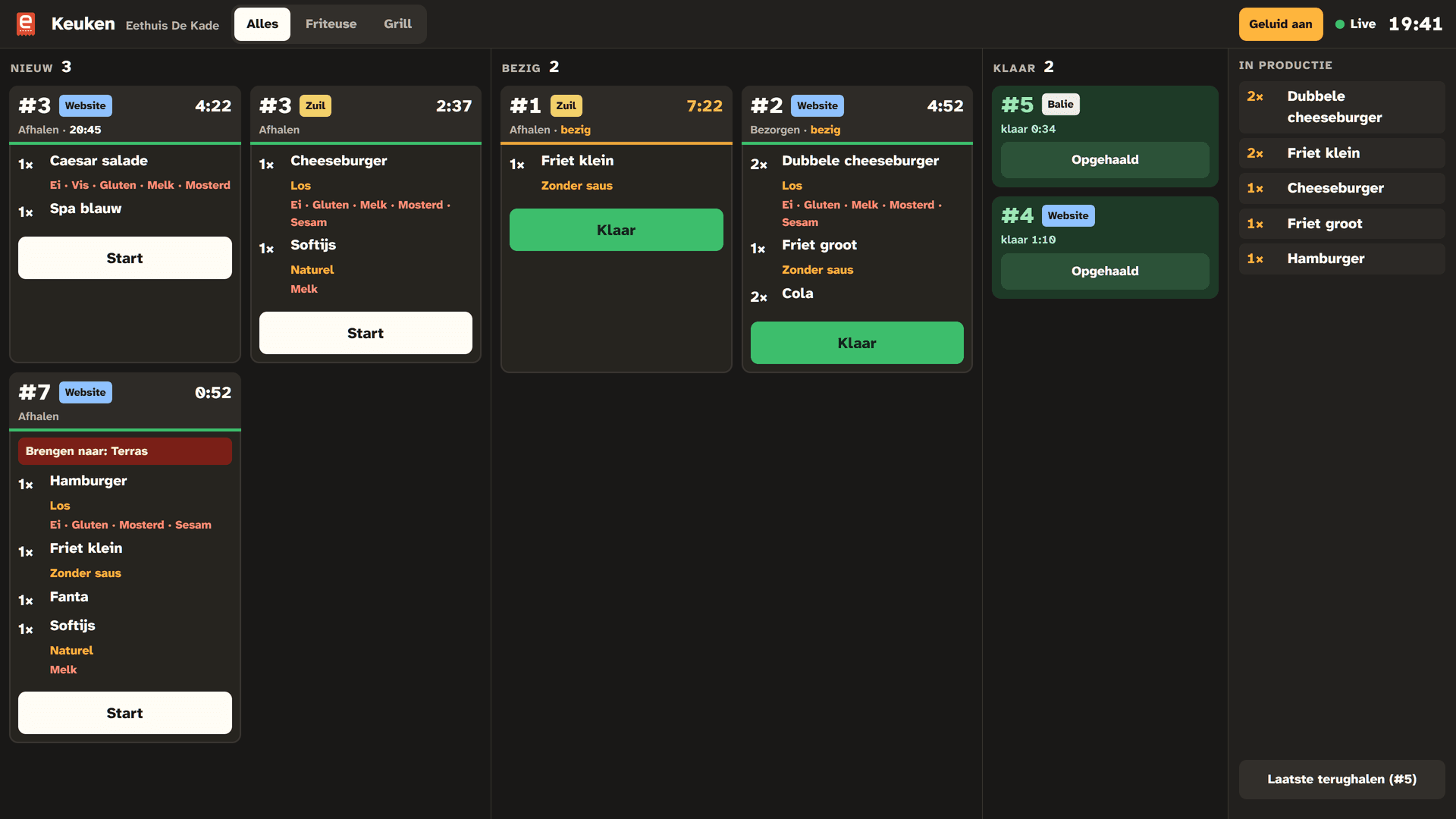This screenshot has height=819, width=1456.
Task: Select Fanta item in order #7
Action: [69, 597]
